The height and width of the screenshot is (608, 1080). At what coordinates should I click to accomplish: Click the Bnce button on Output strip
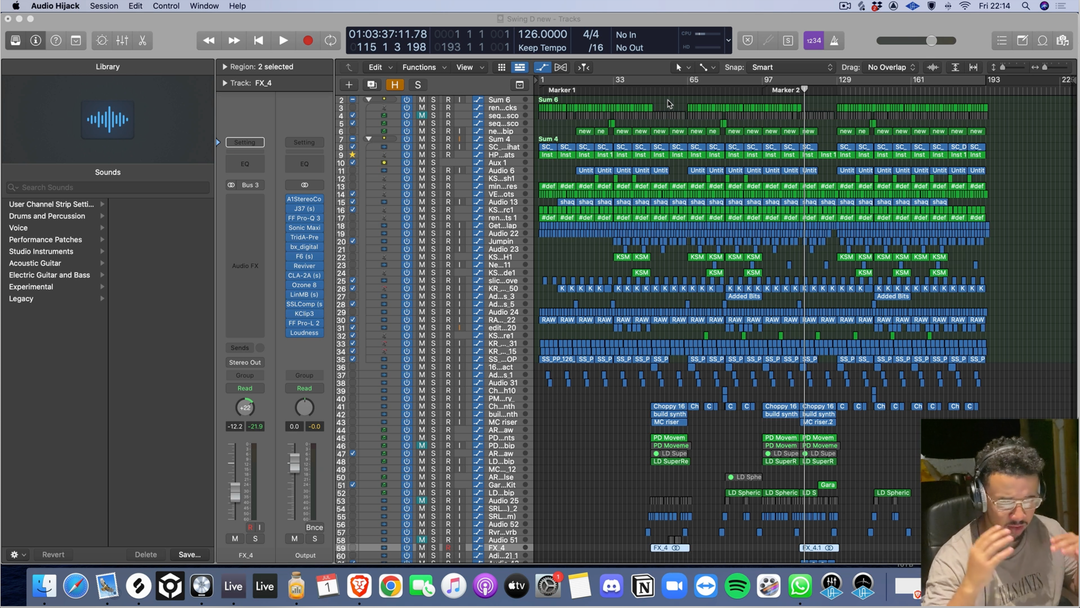click(x=314, y=527)
